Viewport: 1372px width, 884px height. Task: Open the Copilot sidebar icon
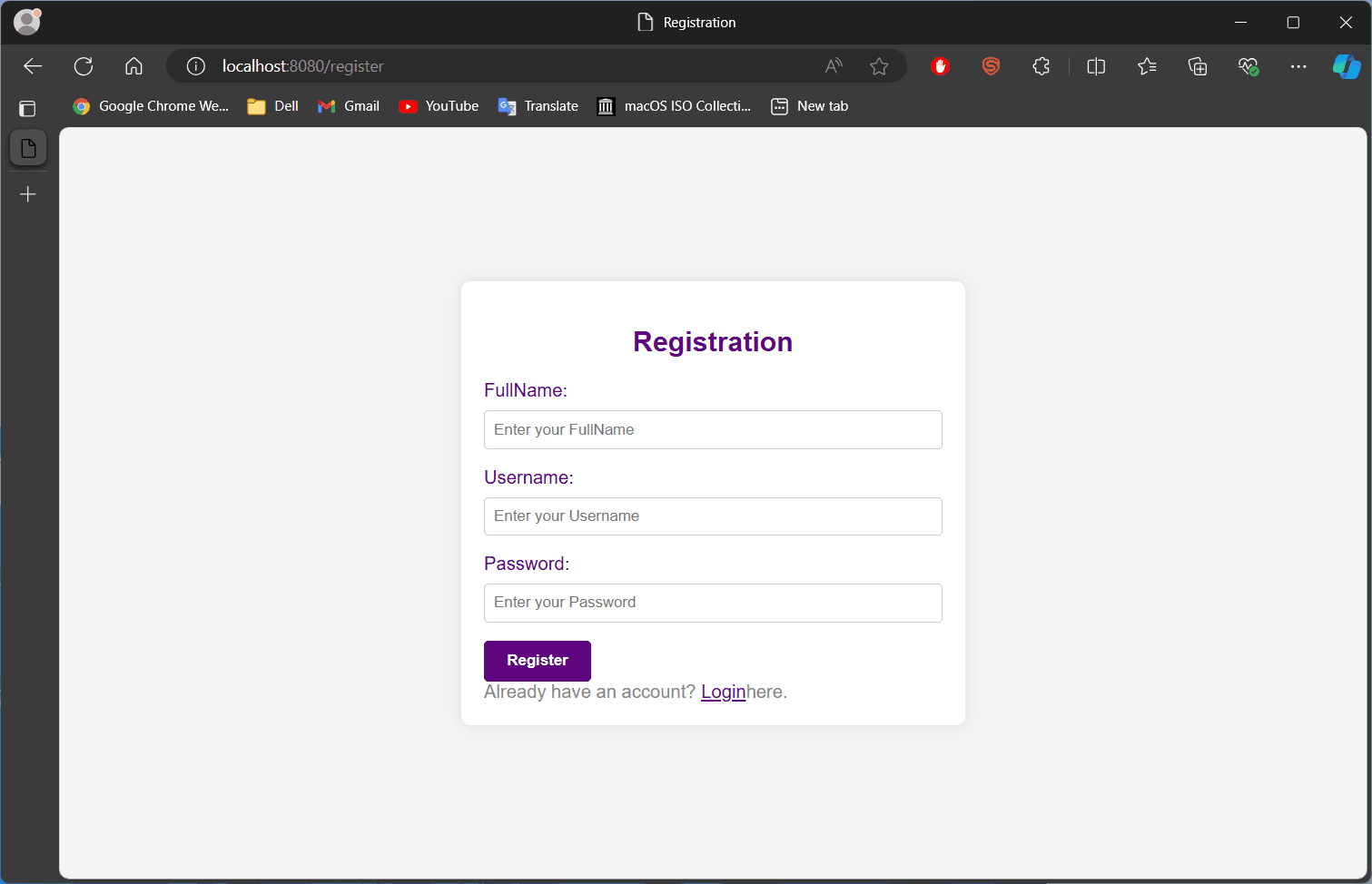(x=1347, y=65)
